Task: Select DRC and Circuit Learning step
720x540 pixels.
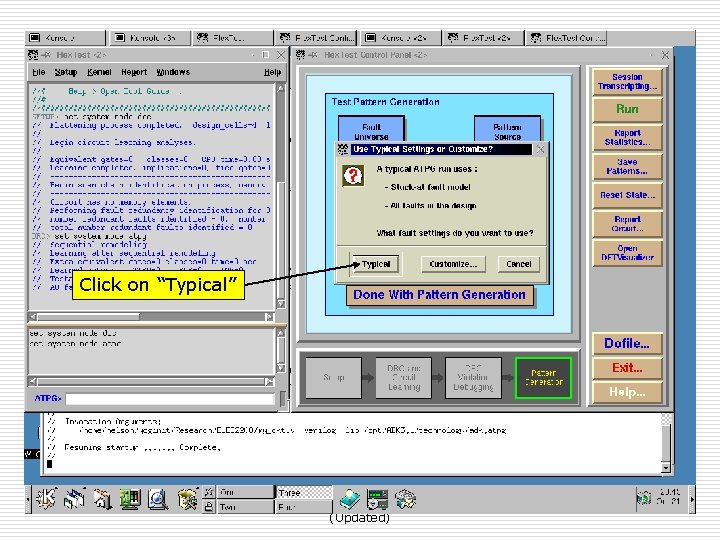Action: coord(404,377)
